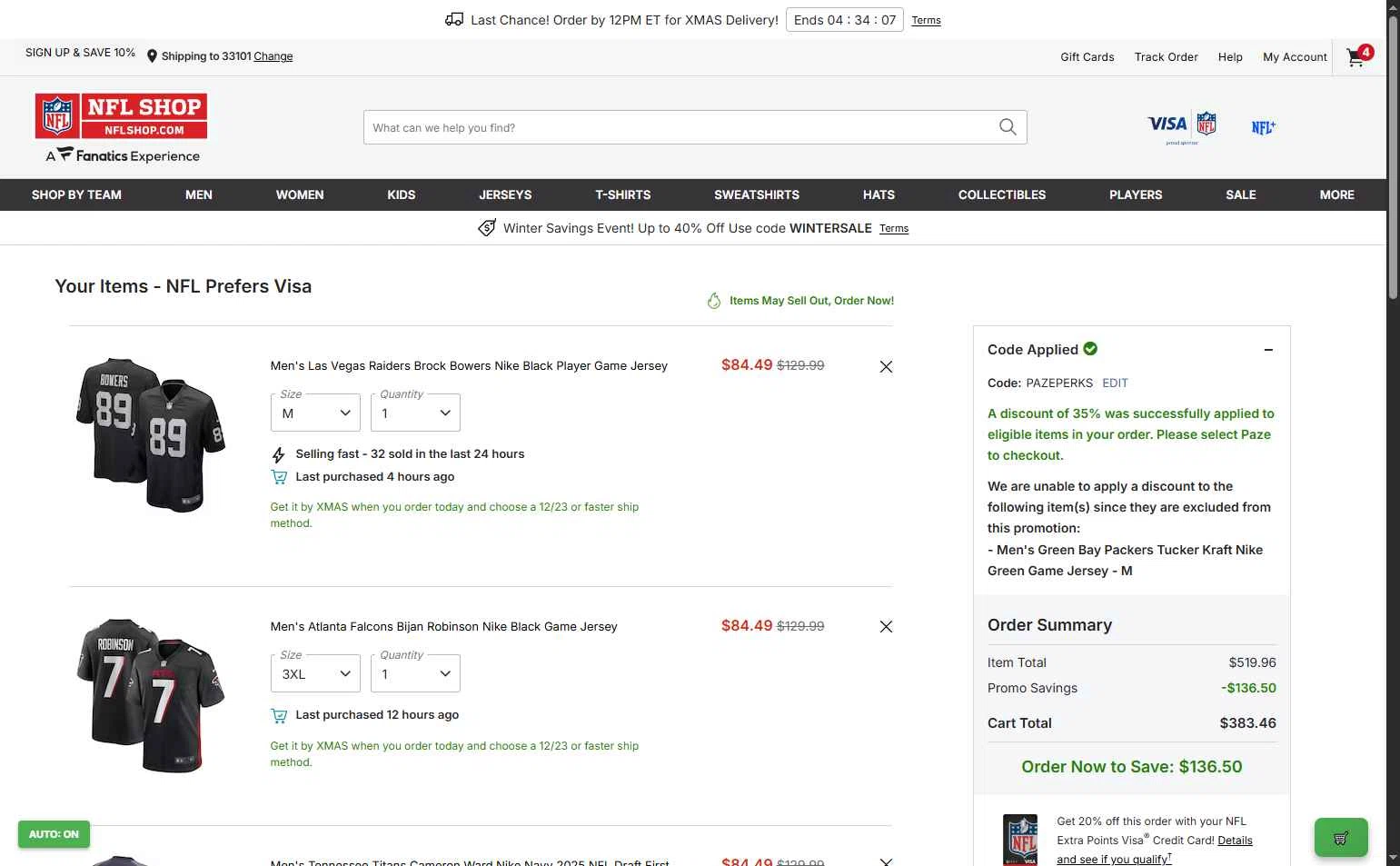This screenshot has width=1400, height=866.
Task: Click the Help link
Action: [x=1230, y=56]
